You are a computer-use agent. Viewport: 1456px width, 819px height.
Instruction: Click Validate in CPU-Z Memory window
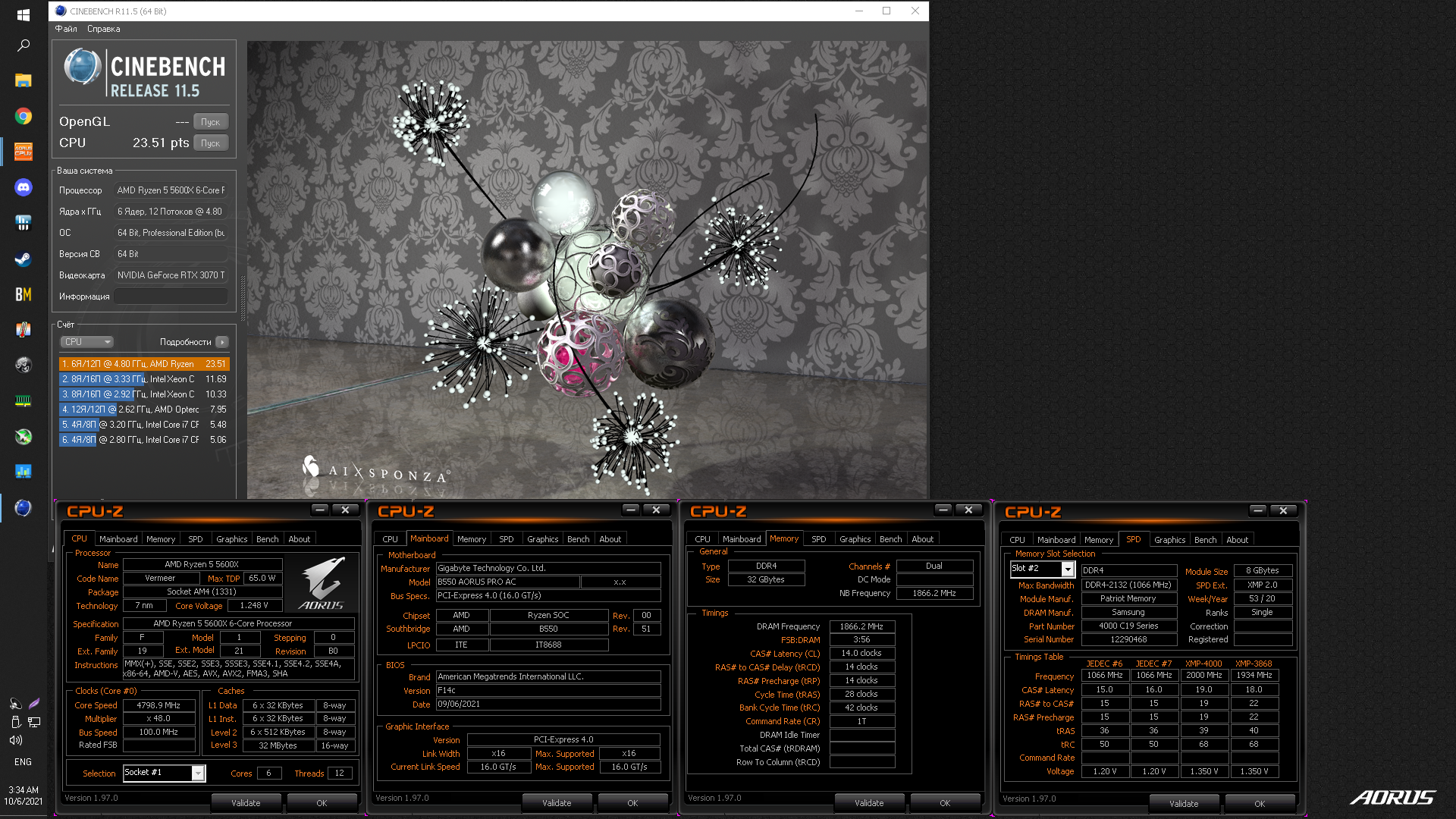869,803
